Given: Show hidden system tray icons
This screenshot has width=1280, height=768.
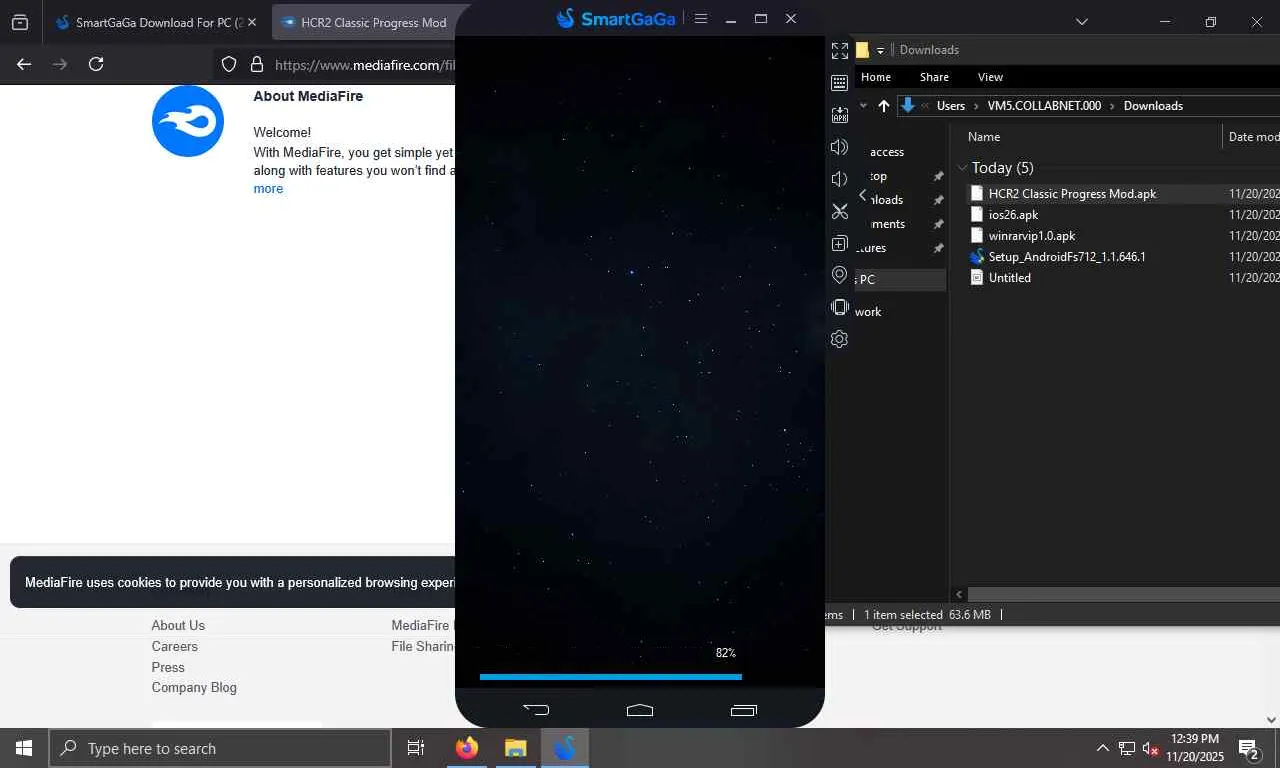Looking at the screenshot, I should pyautogui.click(x=1102, y=748).
